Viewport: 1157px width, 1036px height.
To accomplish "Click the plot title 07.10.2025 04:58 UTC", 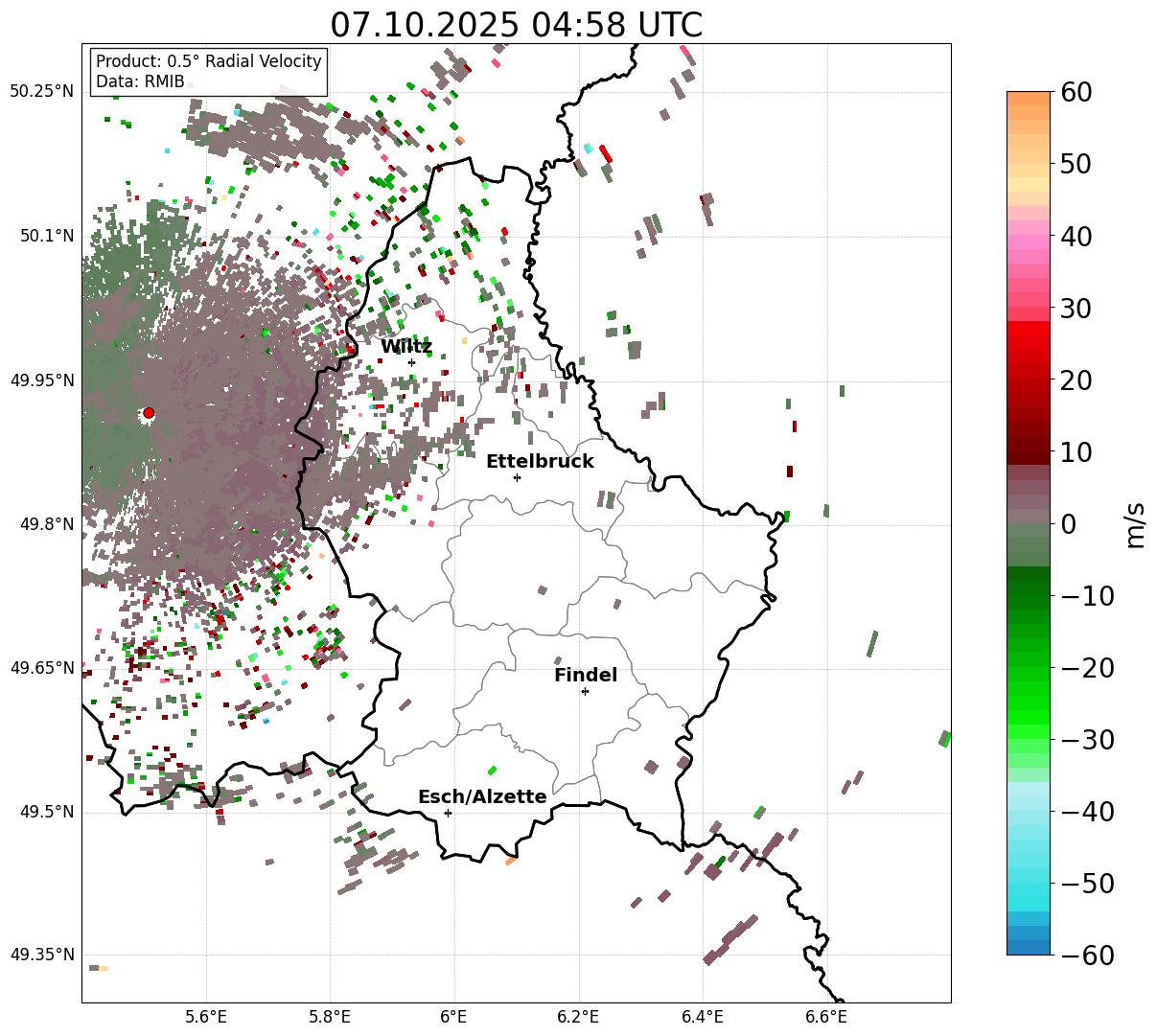I will (x=516, y=25).
